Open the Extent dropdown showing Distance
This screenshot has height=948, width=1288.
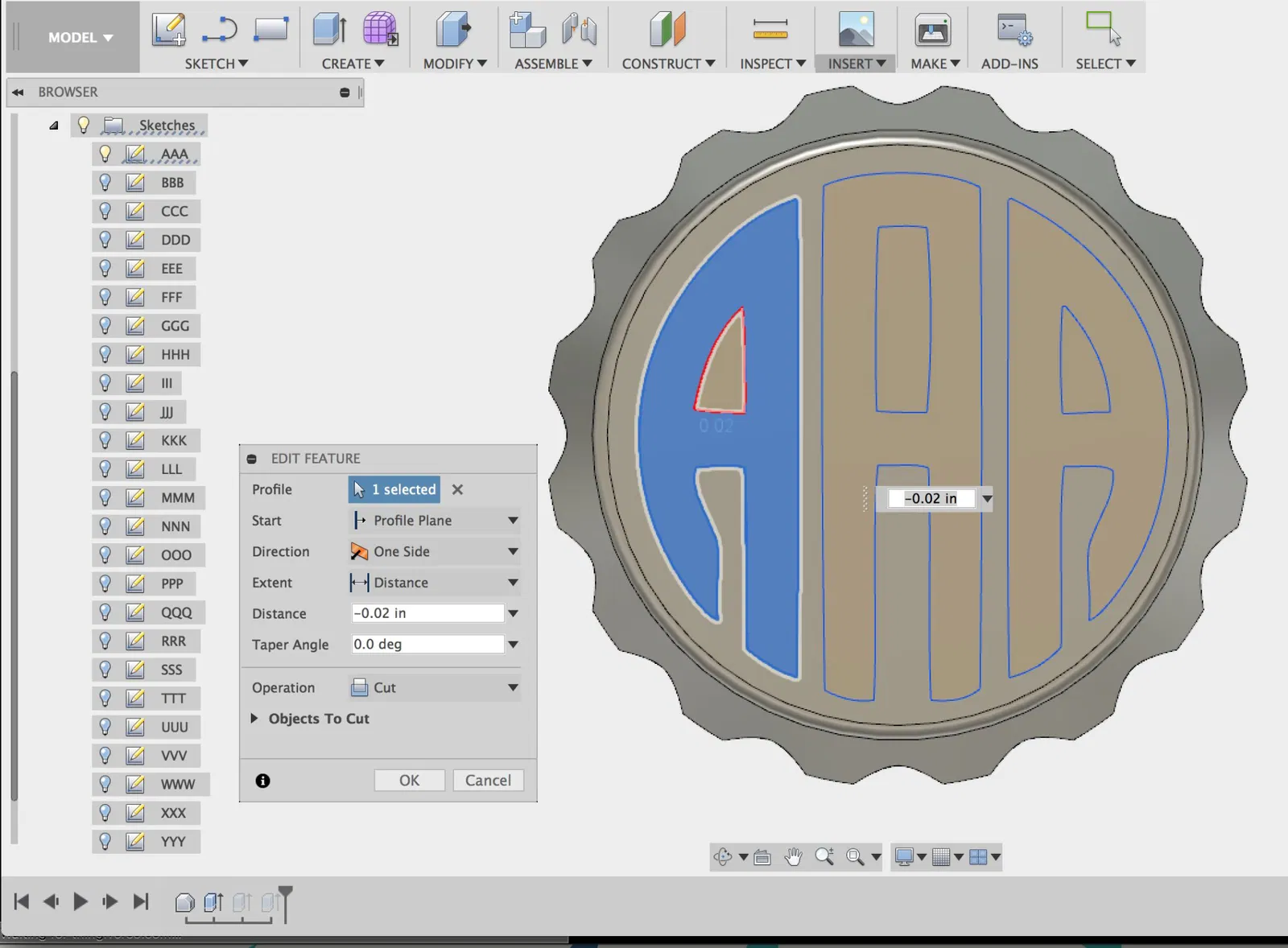[435, 583]
